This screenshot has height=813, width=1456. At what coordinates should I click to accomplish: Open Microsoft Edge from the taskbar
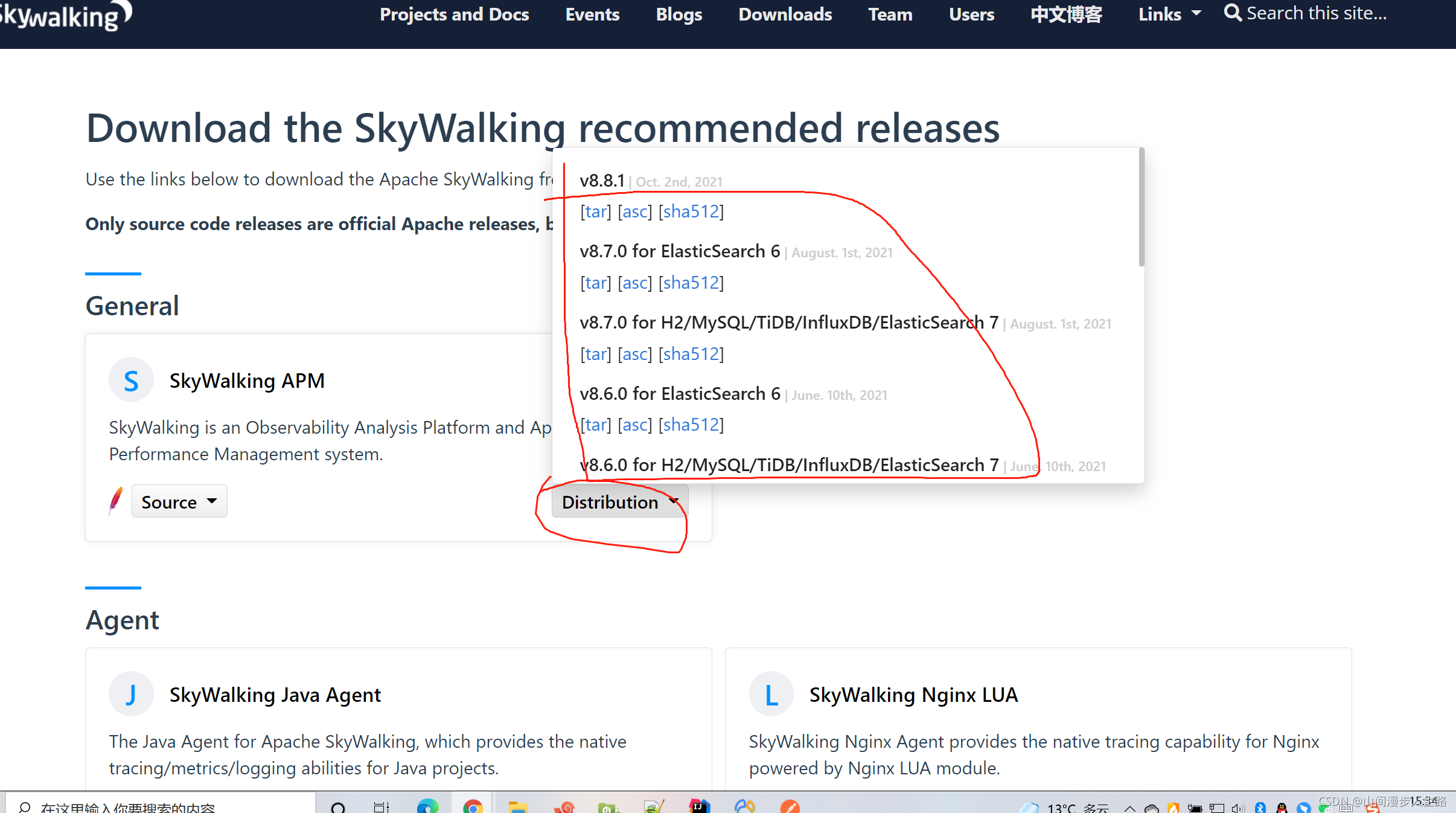point(427,806)
